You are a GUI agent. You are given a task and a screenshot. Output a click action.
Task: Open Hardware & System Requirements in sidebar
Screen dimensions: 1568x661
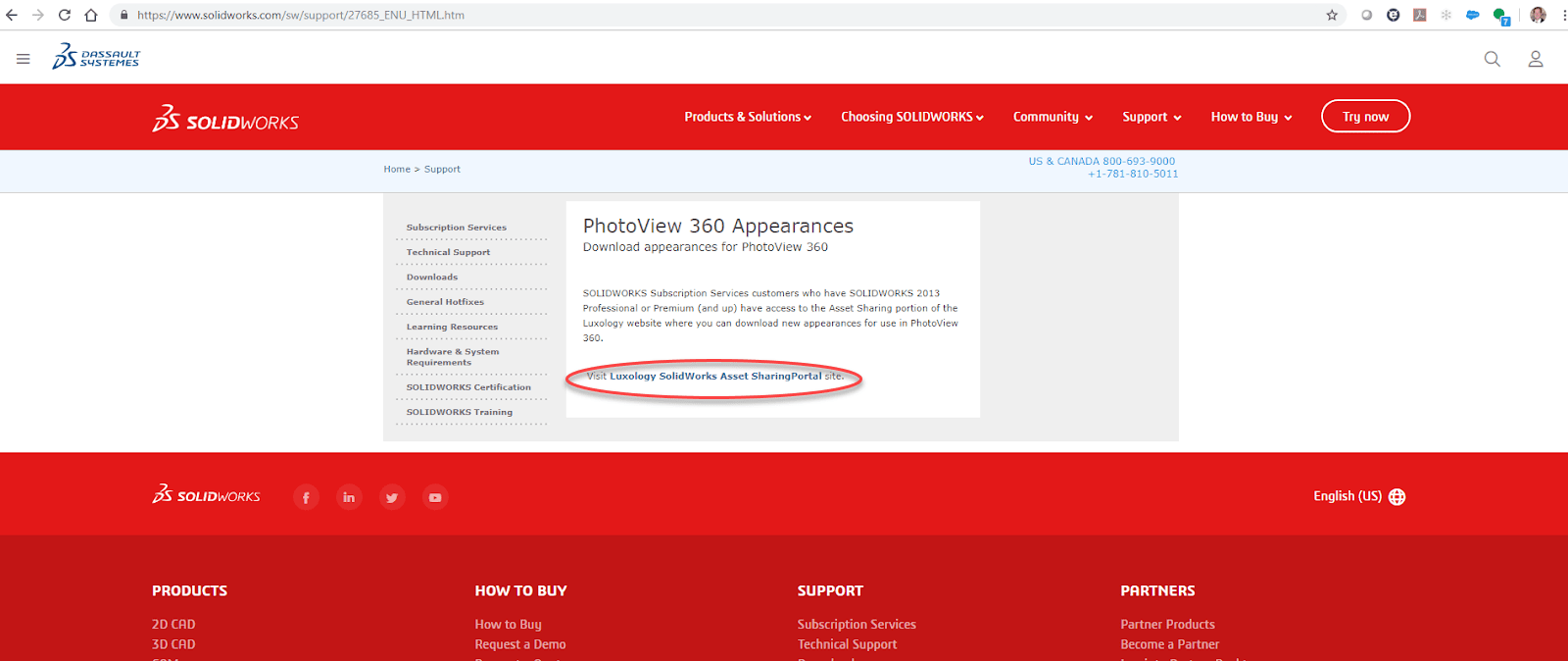[453, 357]
